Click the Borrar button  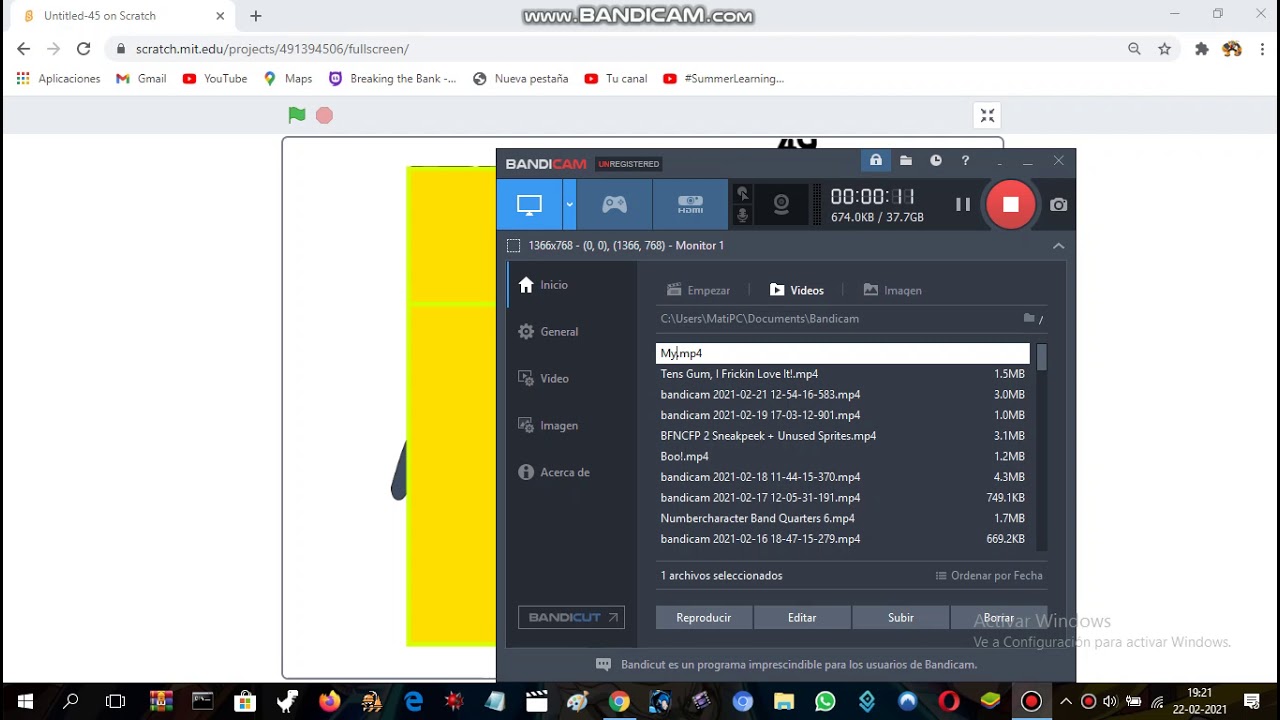click(x=999, y=617)
